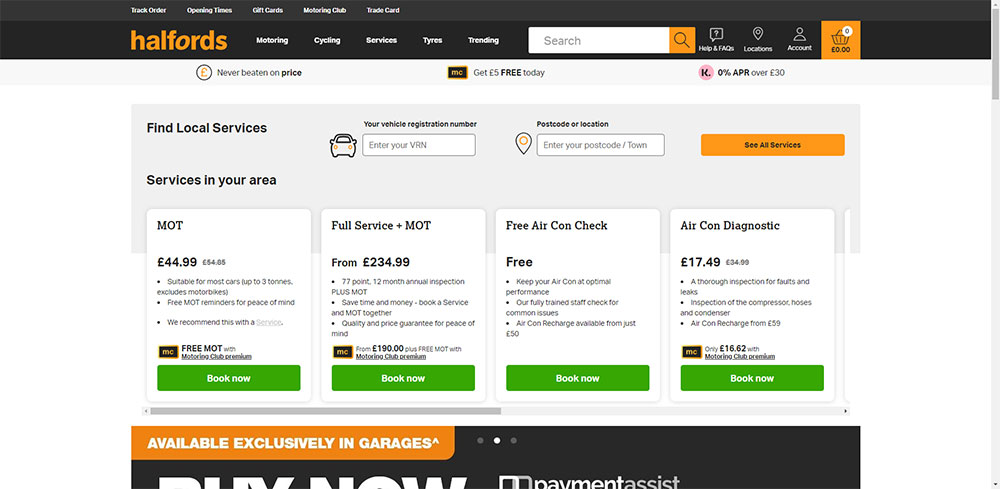Click the orange search magnifier icon
The height and width of the screenshot is (489, 1000).
(x=682, y=40)
